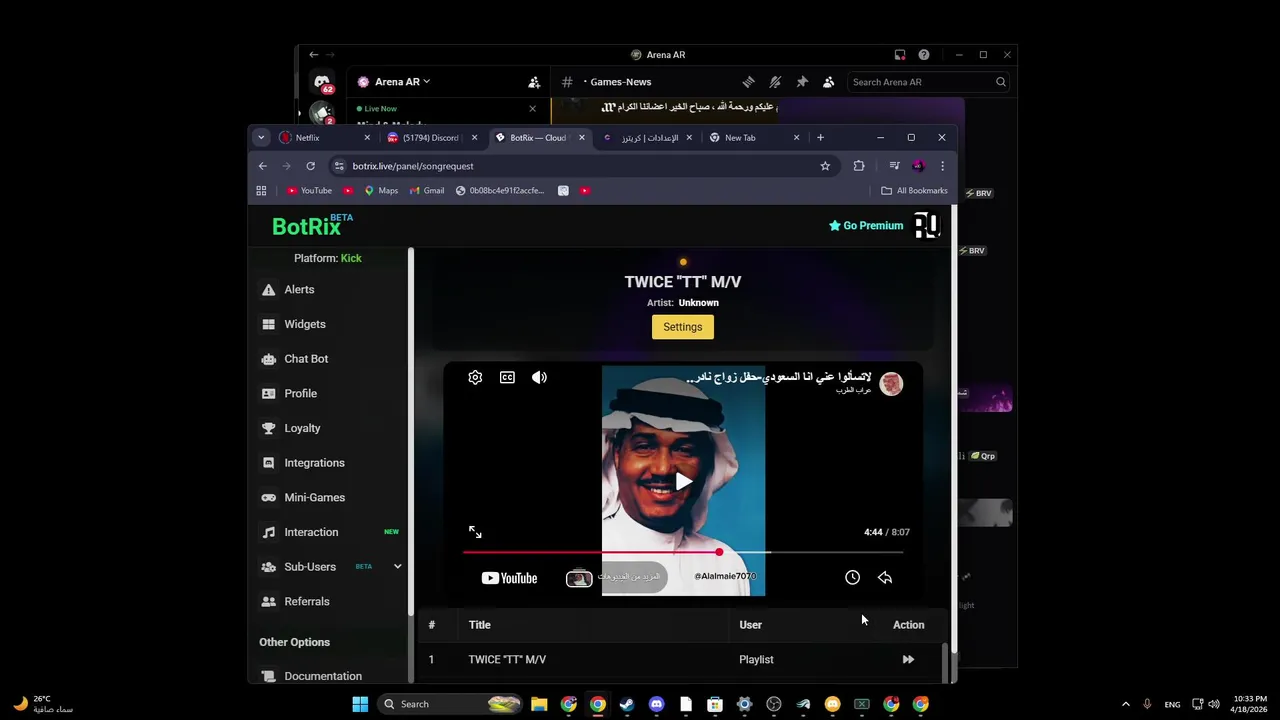Dismiss Live Now card in Discord

pyautogui.click(x=532, y=109)
